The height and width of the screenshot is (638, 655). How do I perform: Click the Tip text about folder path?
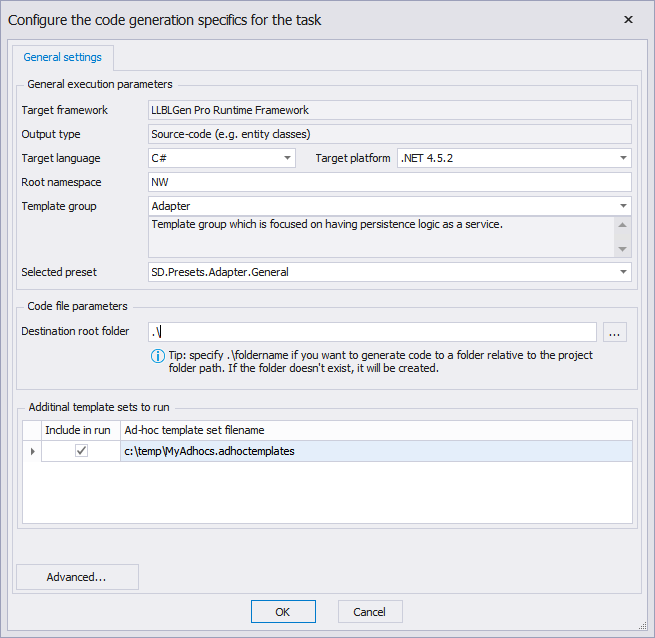(x=381, y=361)
